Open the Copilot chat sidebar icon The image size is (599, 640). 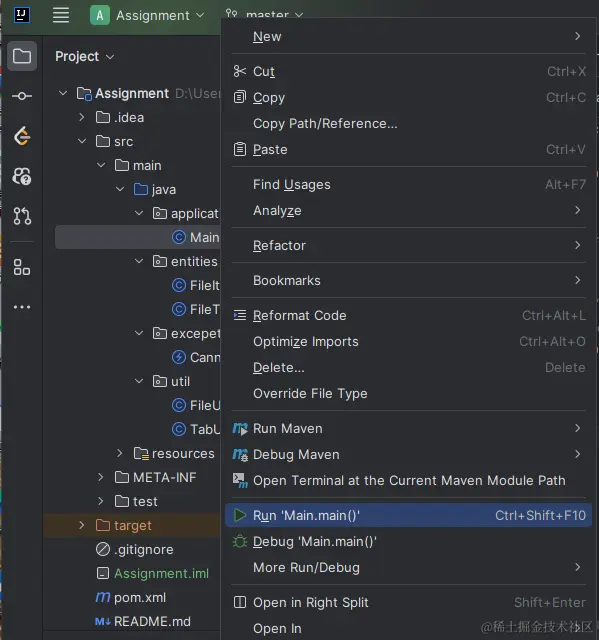[22, 176]
